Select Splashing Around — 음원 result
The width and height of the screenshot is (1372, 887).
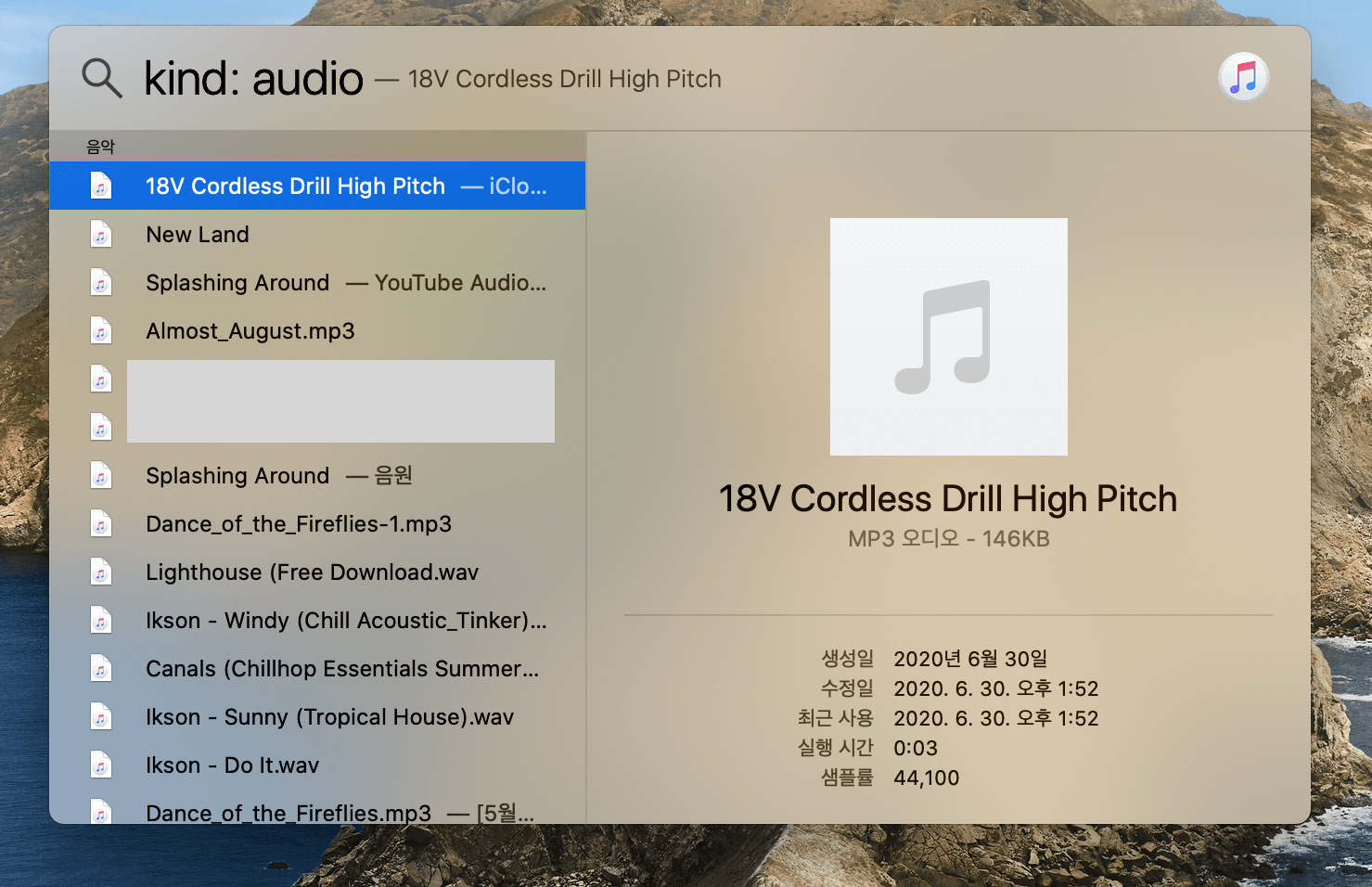click(x=317, y=475)
